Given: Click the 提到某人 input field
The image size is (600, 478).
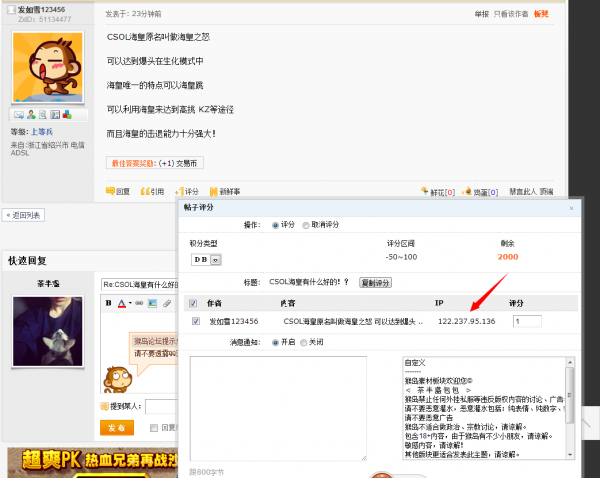Looking at the screenshot, I should click(161, 406).
